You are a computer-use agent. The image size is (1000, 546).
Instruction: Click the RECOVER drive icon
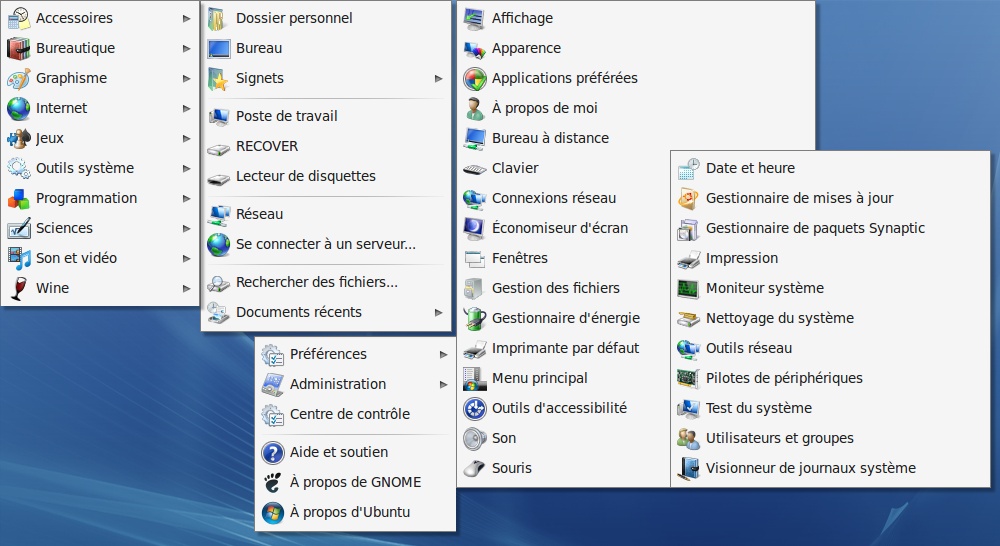tap(218, 149)
